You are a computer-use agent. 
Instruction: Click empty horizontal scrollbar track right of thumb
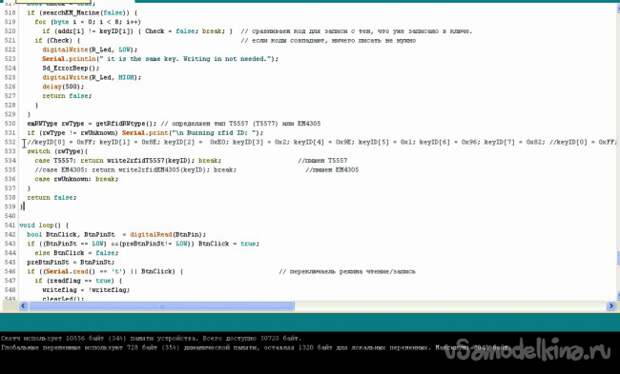click(x=450, y=306)
